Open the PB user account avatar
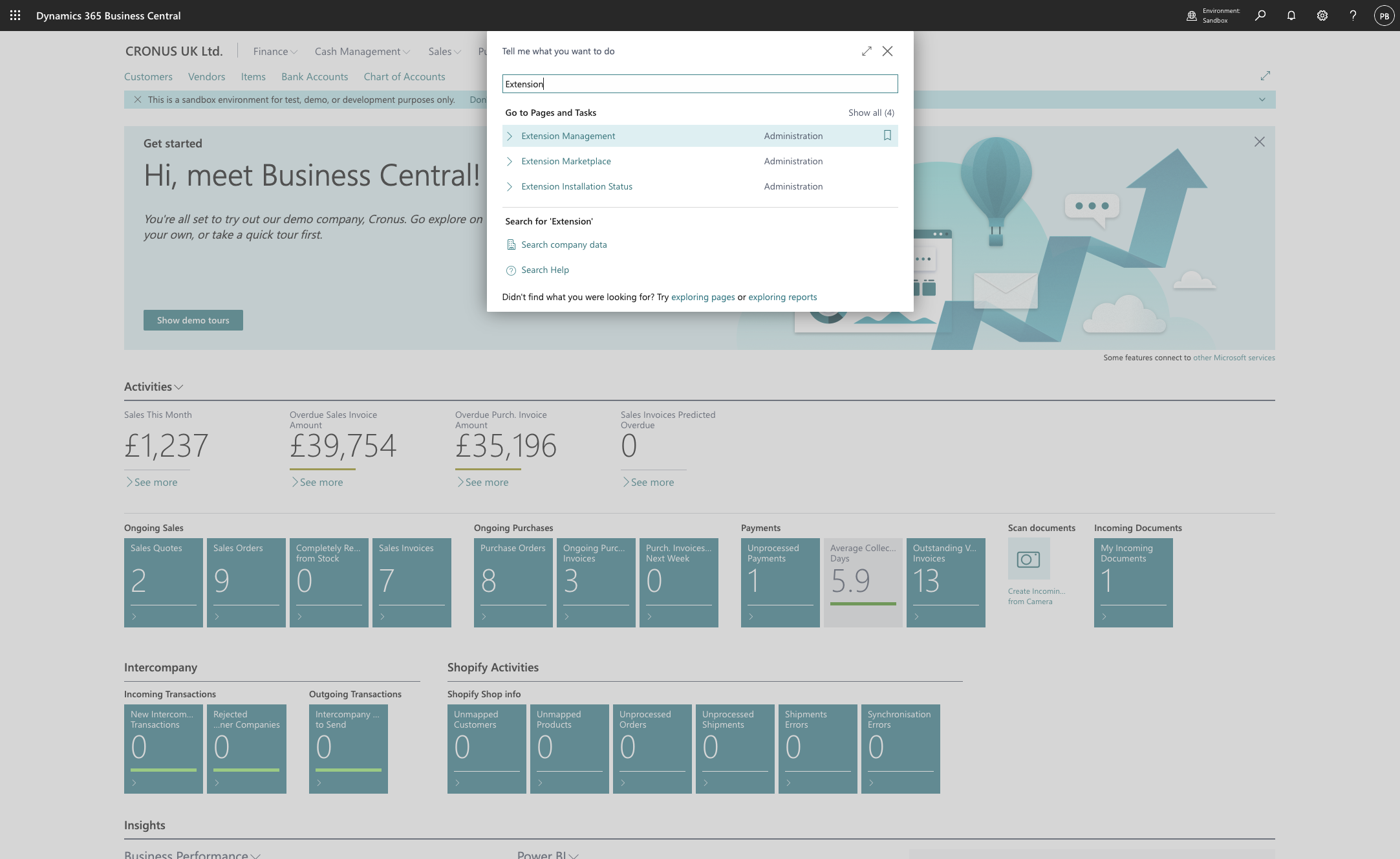This screenshot has width=1400, height=859. 1384,16
